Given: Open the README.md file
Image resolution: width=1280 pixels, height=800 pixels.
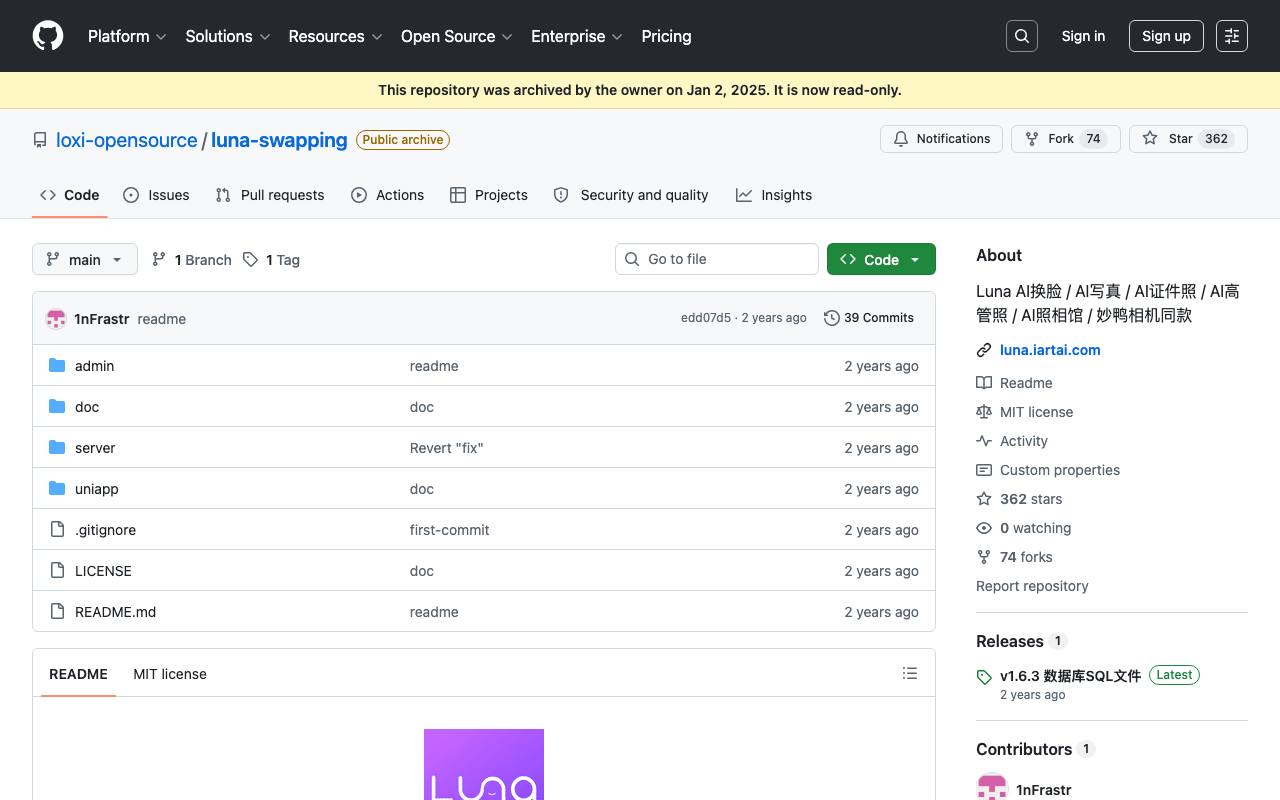Looking at the screenshot, I should (115, 612).
